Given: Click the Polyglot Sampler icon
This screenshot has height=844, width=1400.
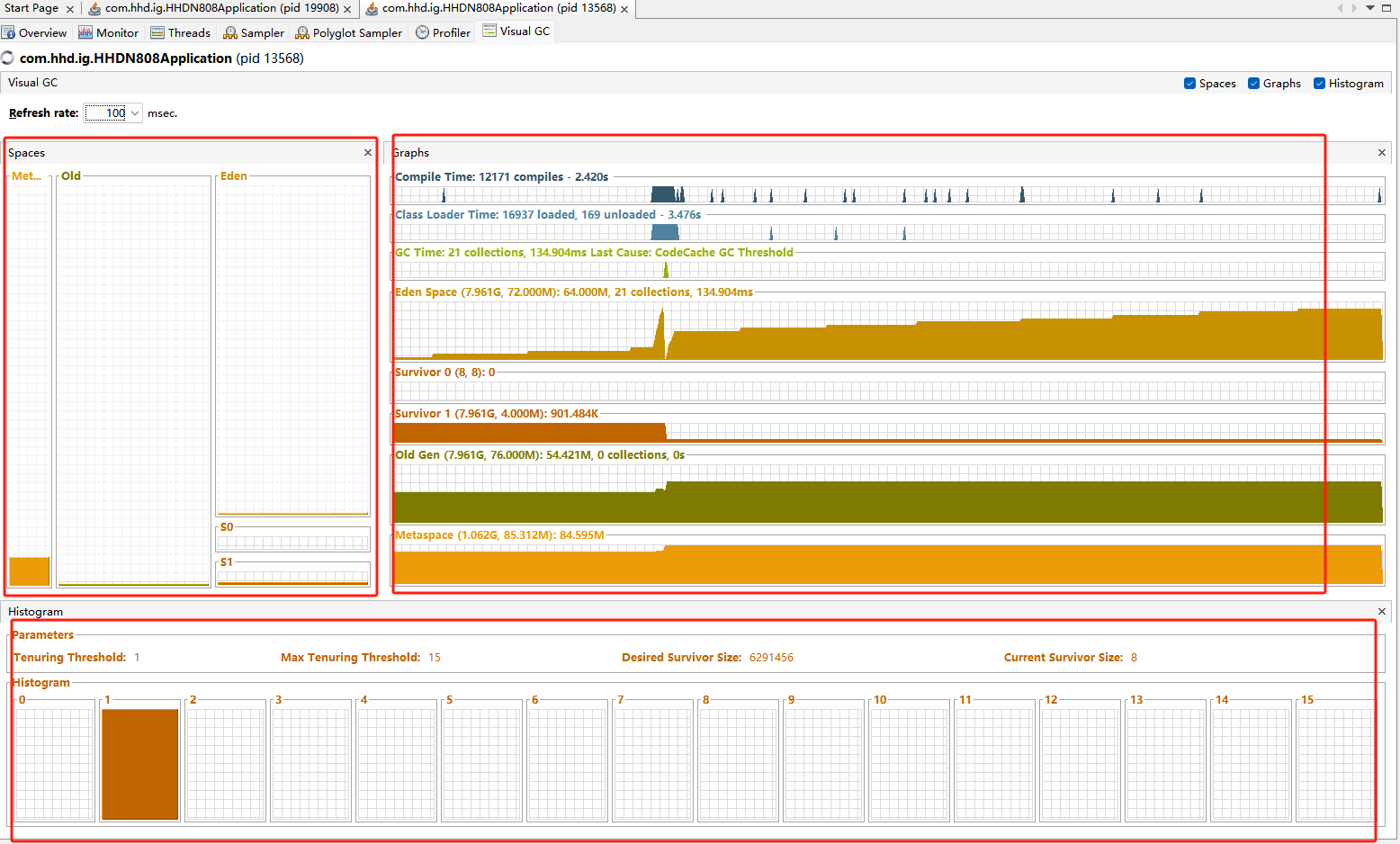Looking at the screenshot, I should pos(302,32).
